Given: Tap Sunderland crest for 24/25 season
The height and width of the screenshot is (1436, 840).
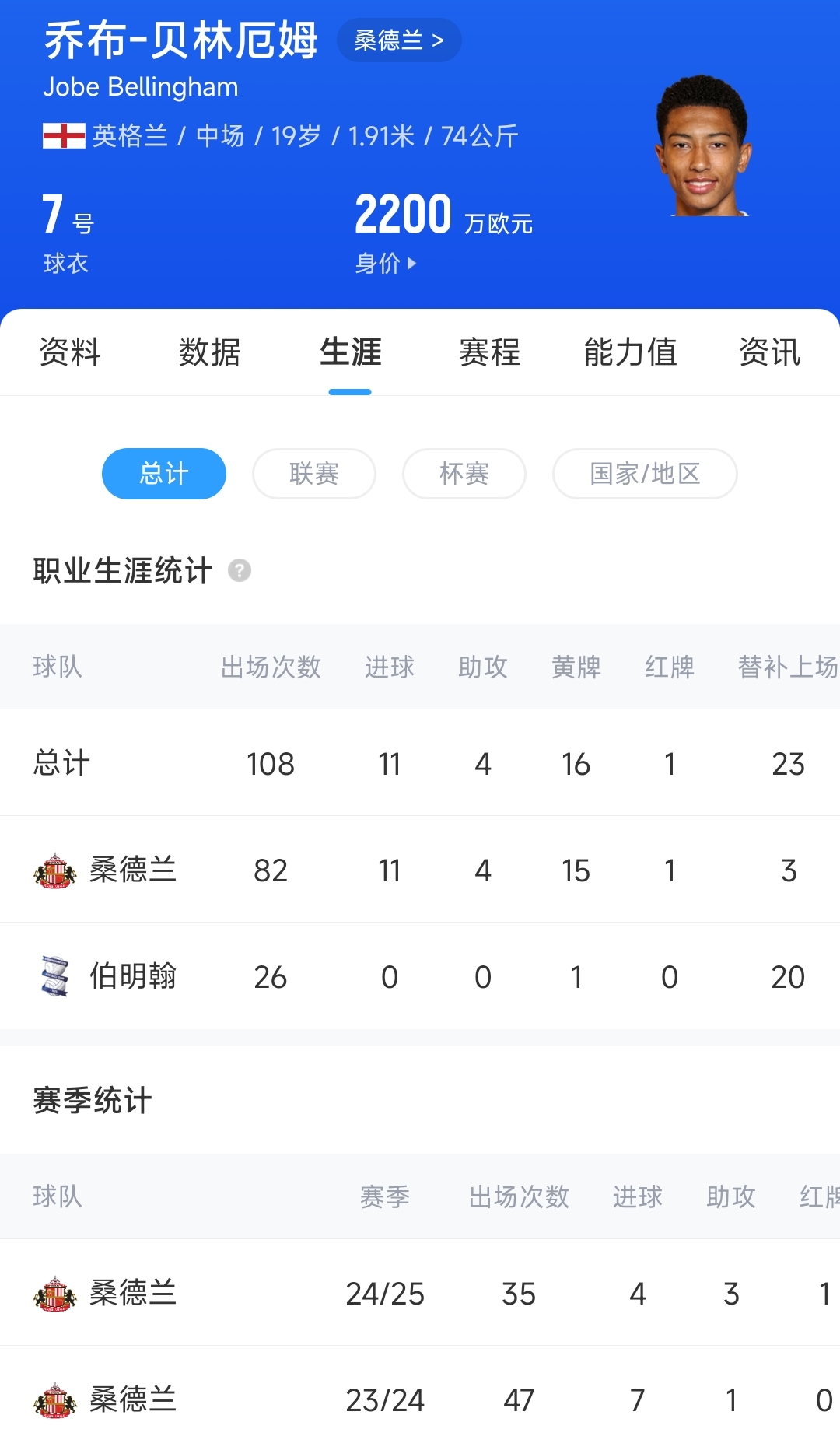Looking at the screenshot, I should click(55, 1294).
